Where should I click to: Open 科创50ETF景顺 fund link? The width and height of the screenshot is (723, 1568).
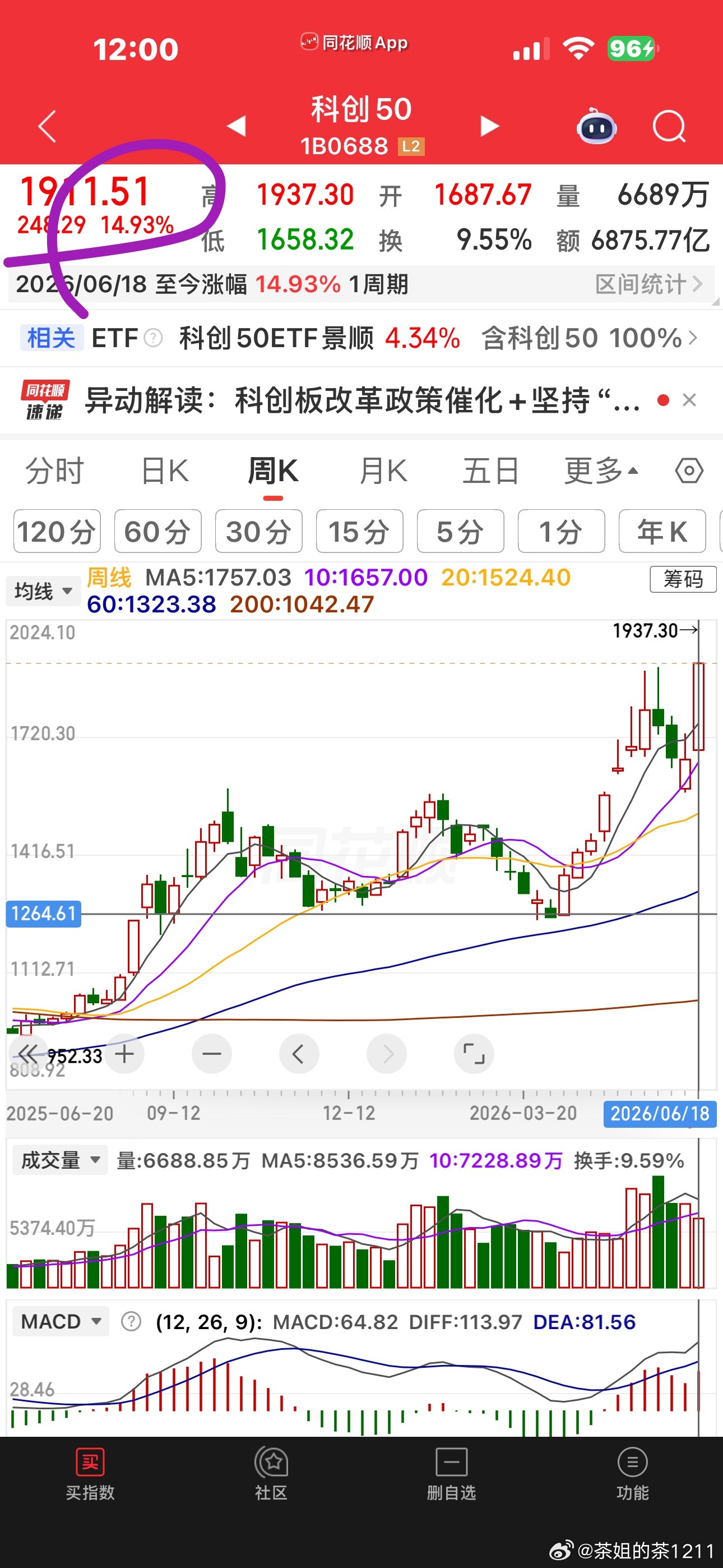276,337
